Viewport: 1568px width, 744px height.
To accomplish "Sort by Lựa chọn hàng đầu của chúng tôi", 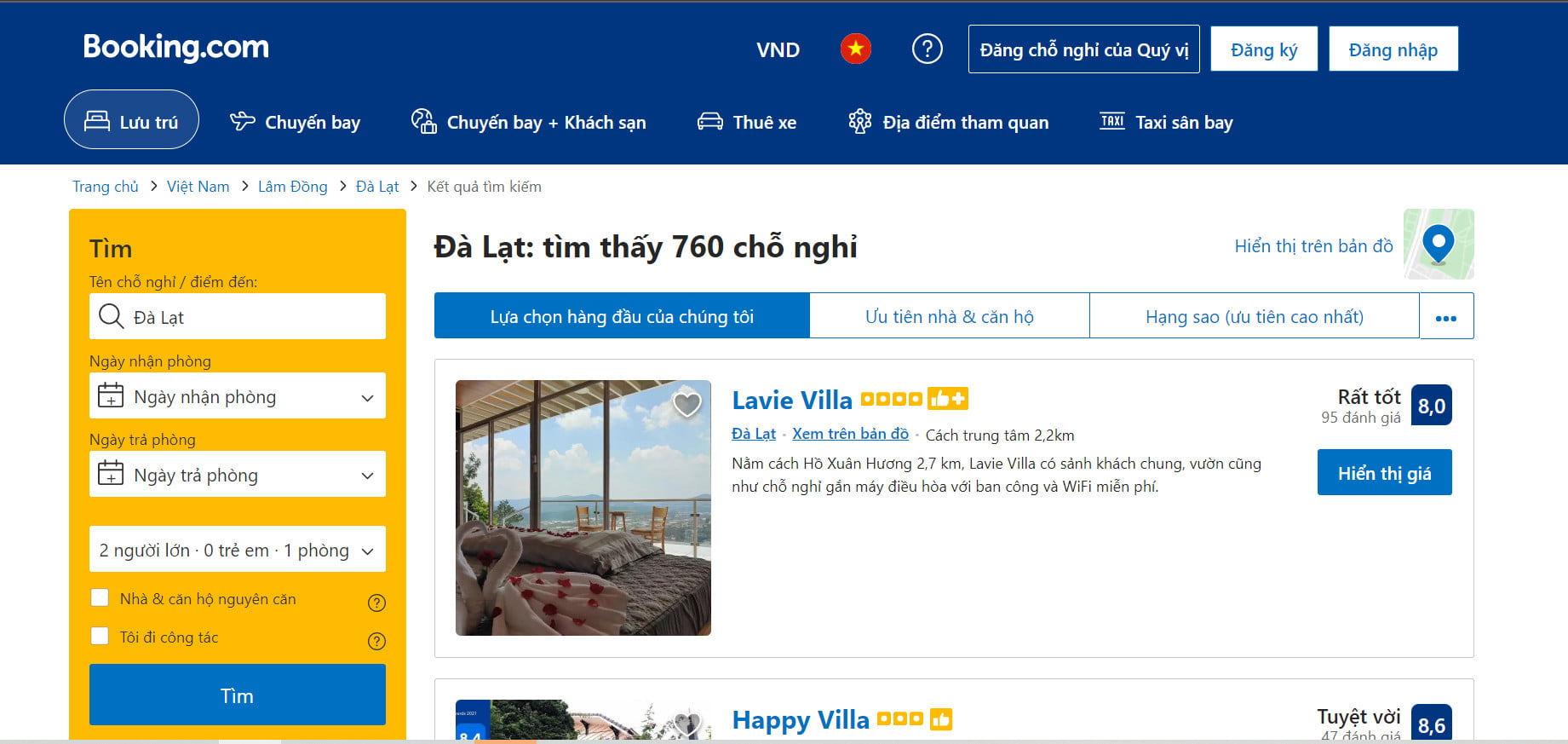I will click(622, 316).
